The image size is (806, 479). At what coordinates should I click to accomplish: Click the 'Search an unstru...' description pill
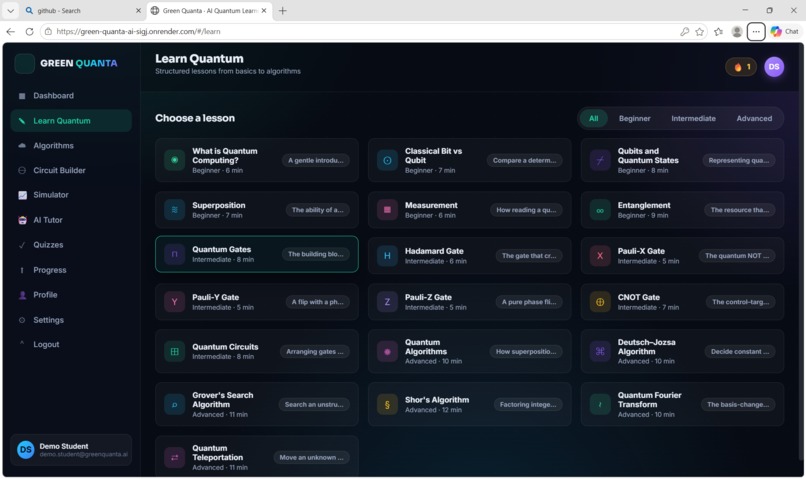[314, 404]
